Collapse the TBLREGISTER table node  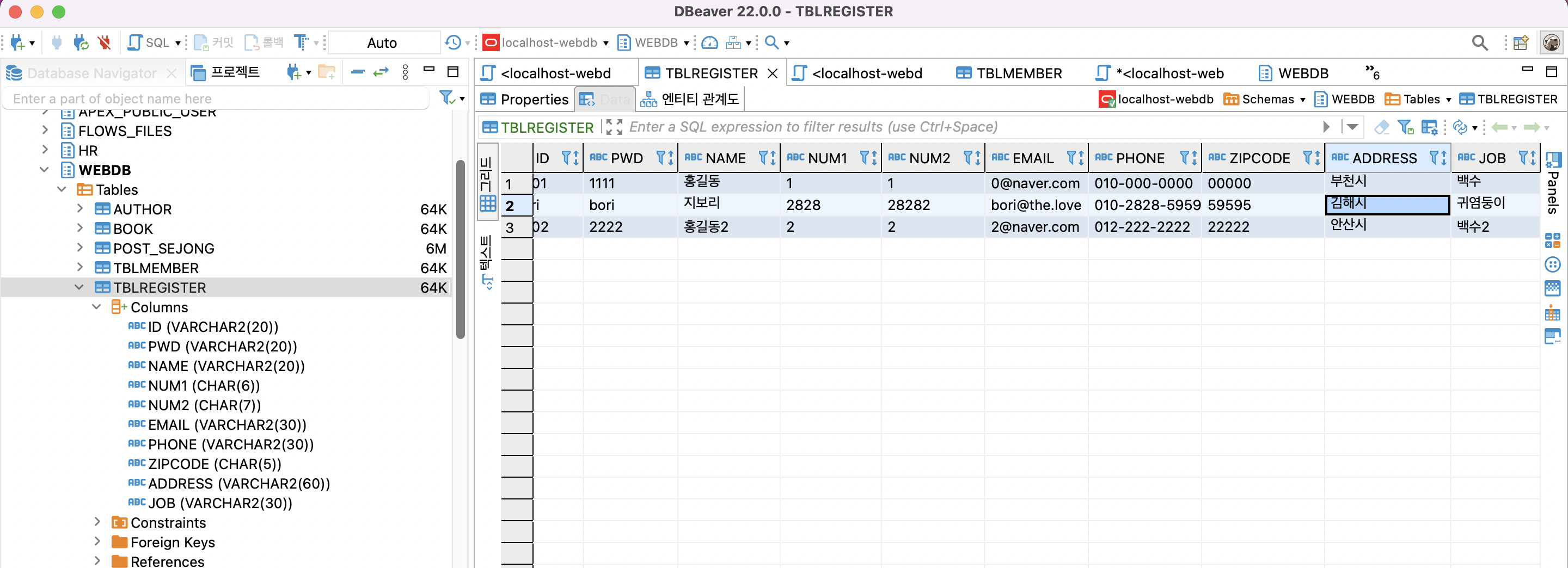pyautogui.click(x=79, y=287)
